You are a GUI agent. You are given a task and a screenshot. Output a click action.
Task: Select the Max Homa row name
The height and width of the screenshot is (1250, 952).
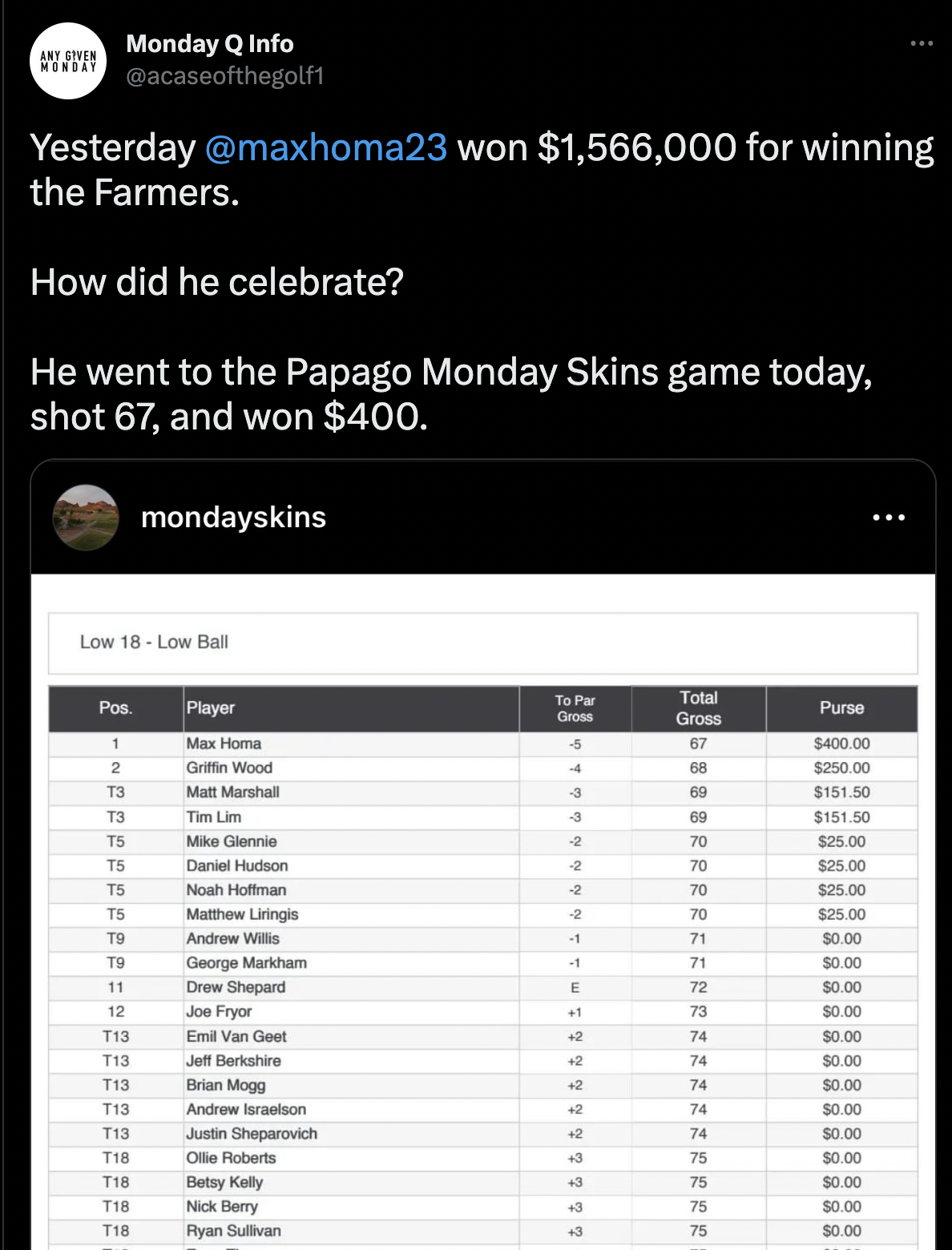click(224, 744)
